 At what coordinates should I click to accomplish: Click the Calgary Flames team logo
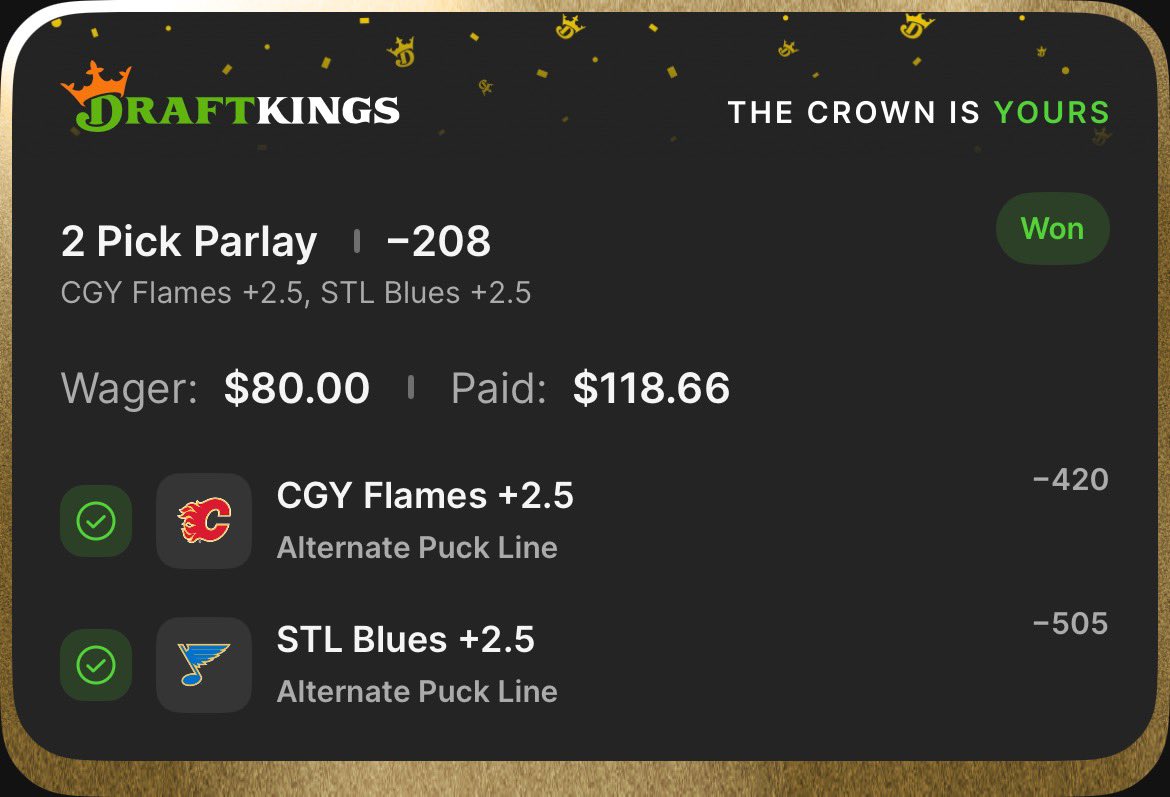204,521
